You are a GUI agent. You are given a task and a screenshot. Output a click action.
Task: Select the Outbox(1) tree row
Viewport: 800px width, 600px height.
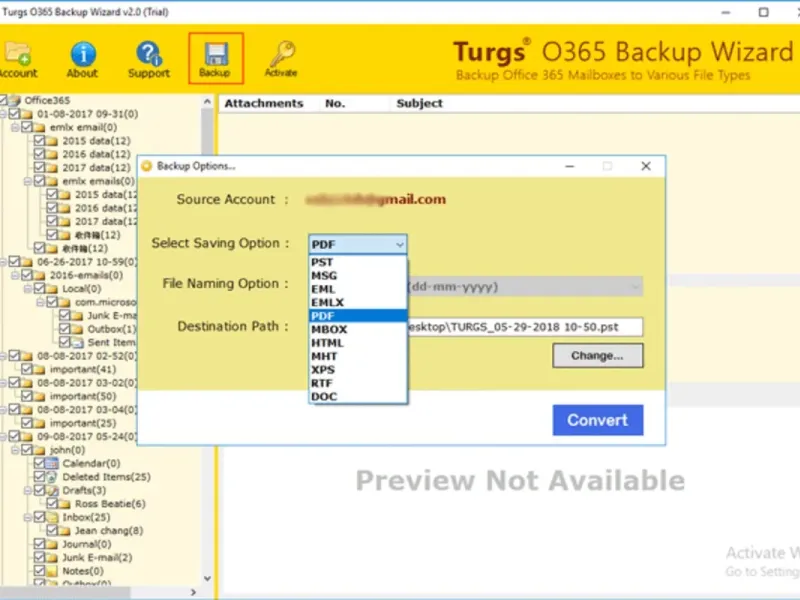[112, 329]
